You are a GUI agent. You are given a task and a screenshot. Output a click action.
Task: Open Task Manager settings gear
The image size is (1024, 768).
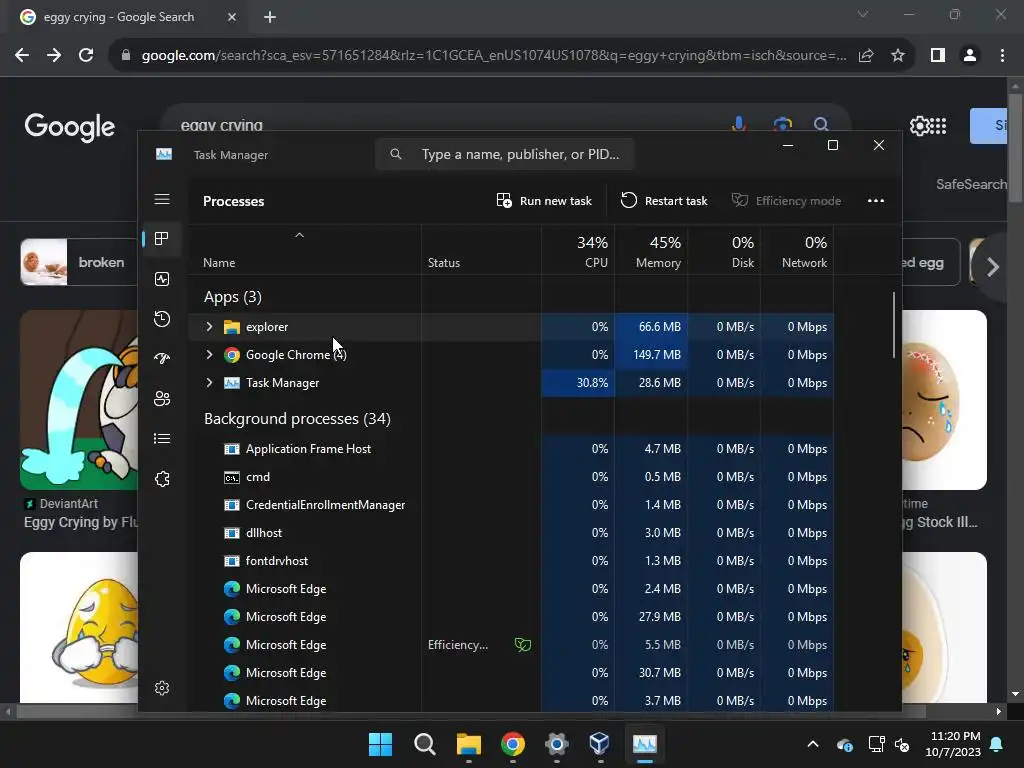(162, 688)
